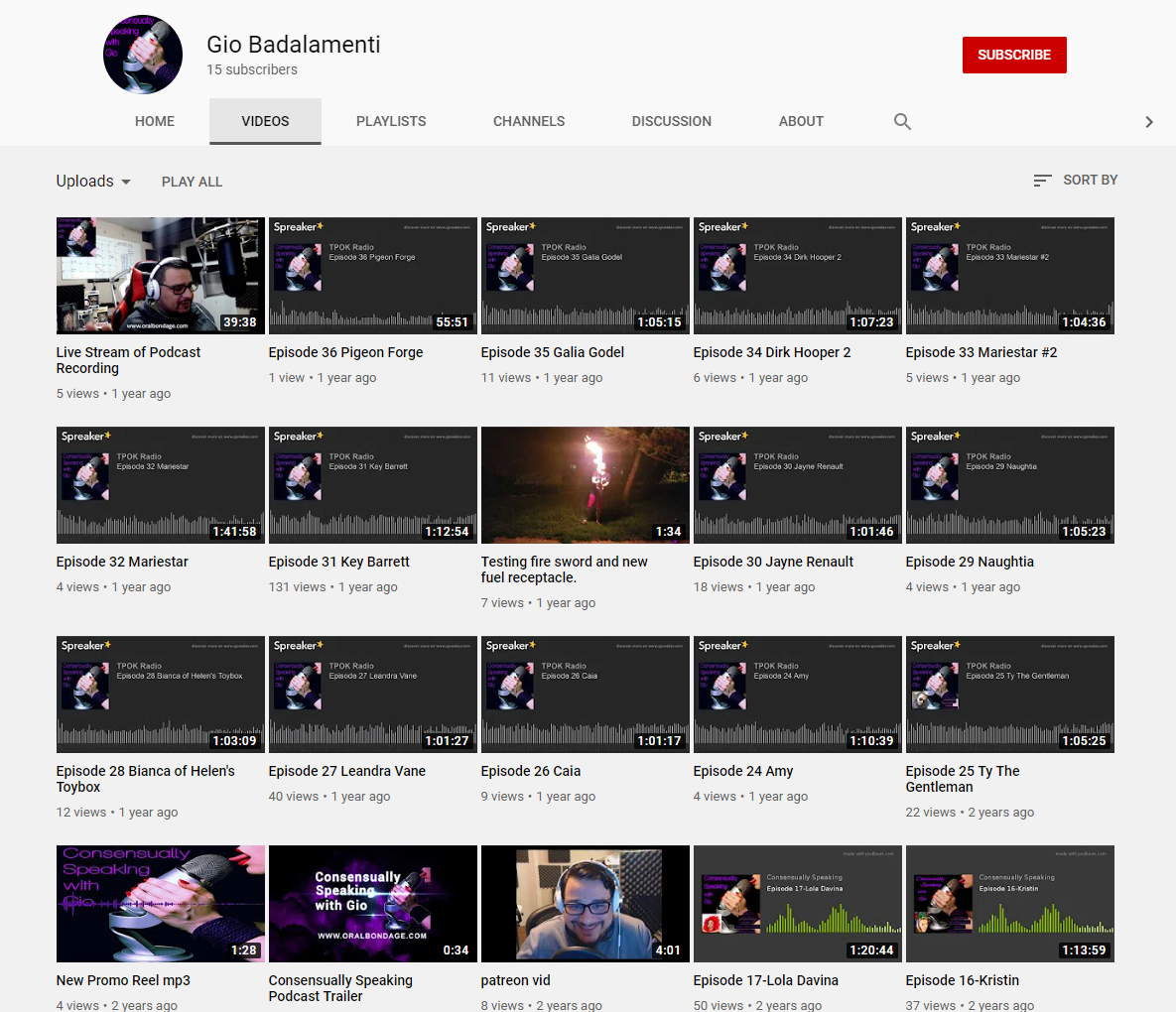Screen dimensions: 1176x1012
Task: Play the 0:34 podcast trailer thumbnail
Action: [x=373, y=903]
